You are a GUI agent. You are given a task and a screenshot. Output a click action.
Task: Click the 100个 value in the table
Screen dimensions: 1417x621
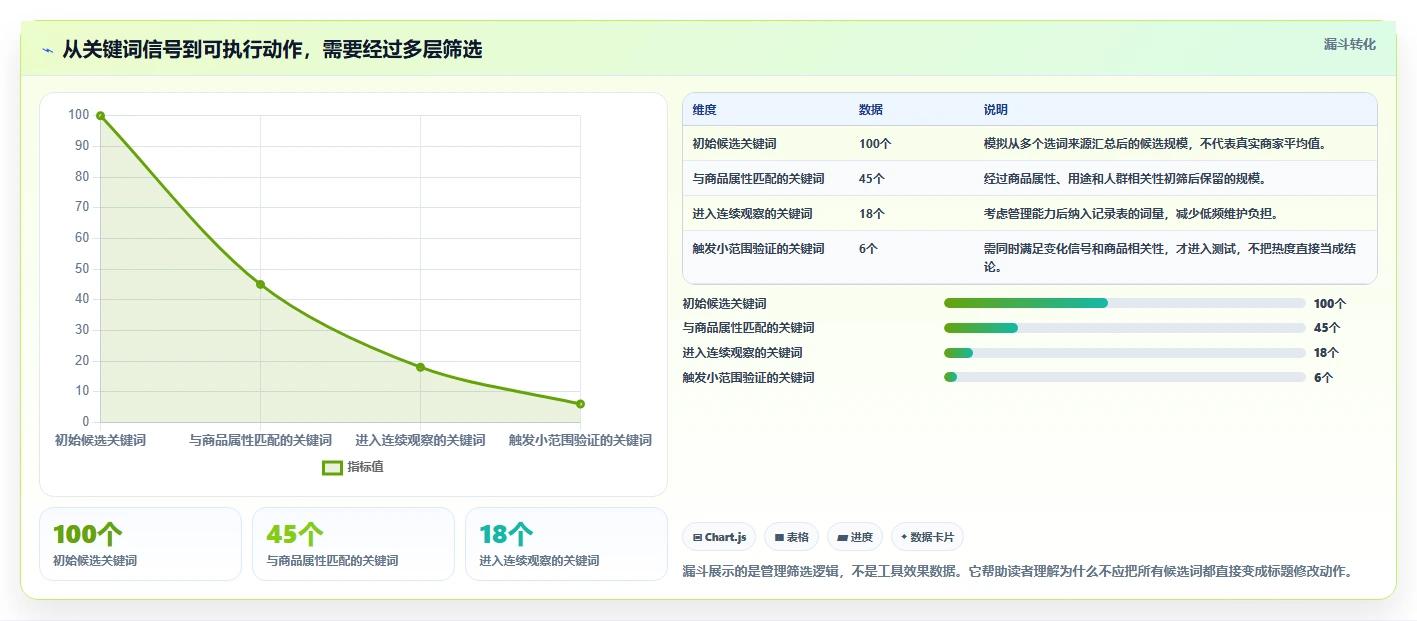click(x=875, y=144)
